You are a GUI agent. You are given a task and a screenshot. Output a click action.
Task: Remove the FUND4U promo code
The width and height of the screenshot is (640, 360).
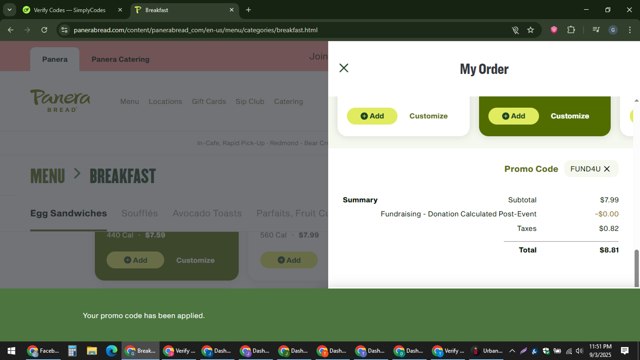tap(607, 169)
